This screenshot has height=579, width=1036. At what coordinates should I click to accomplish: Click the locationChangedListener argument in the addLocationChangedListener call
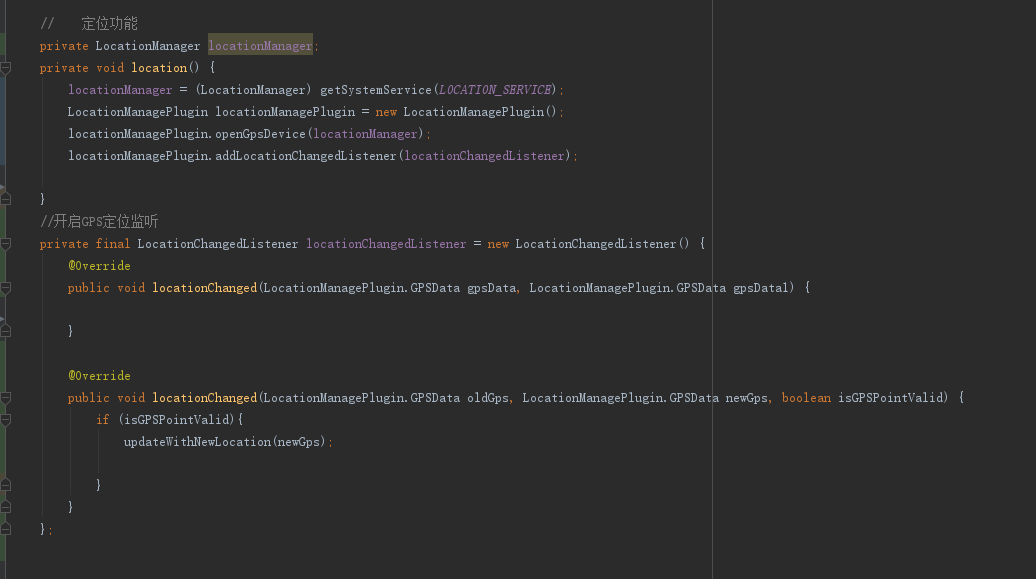[x=484, y=156]
